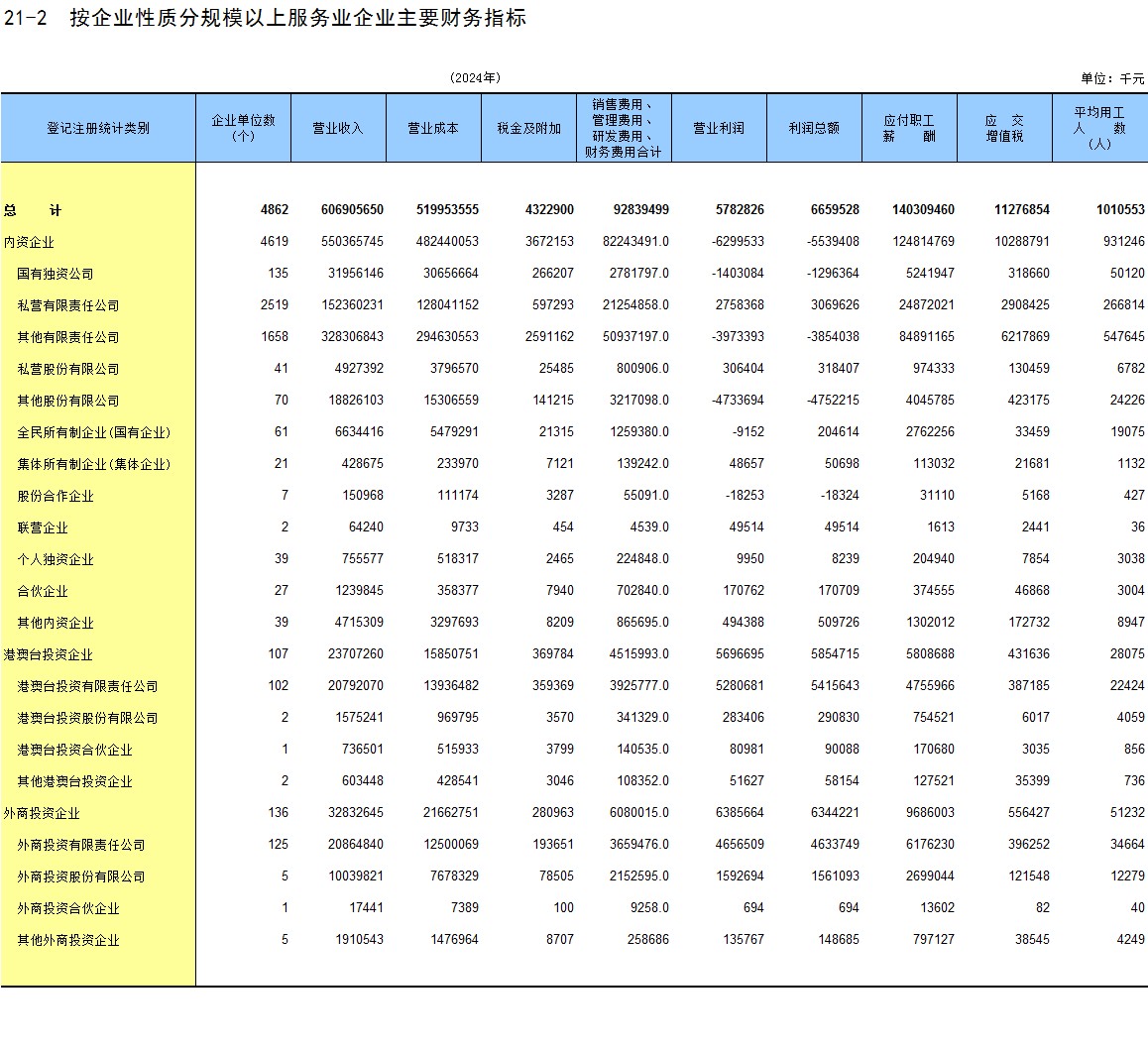1148x1051 pixels.
Task: Select the 平均用工人数 column header
Action: 1099,128
